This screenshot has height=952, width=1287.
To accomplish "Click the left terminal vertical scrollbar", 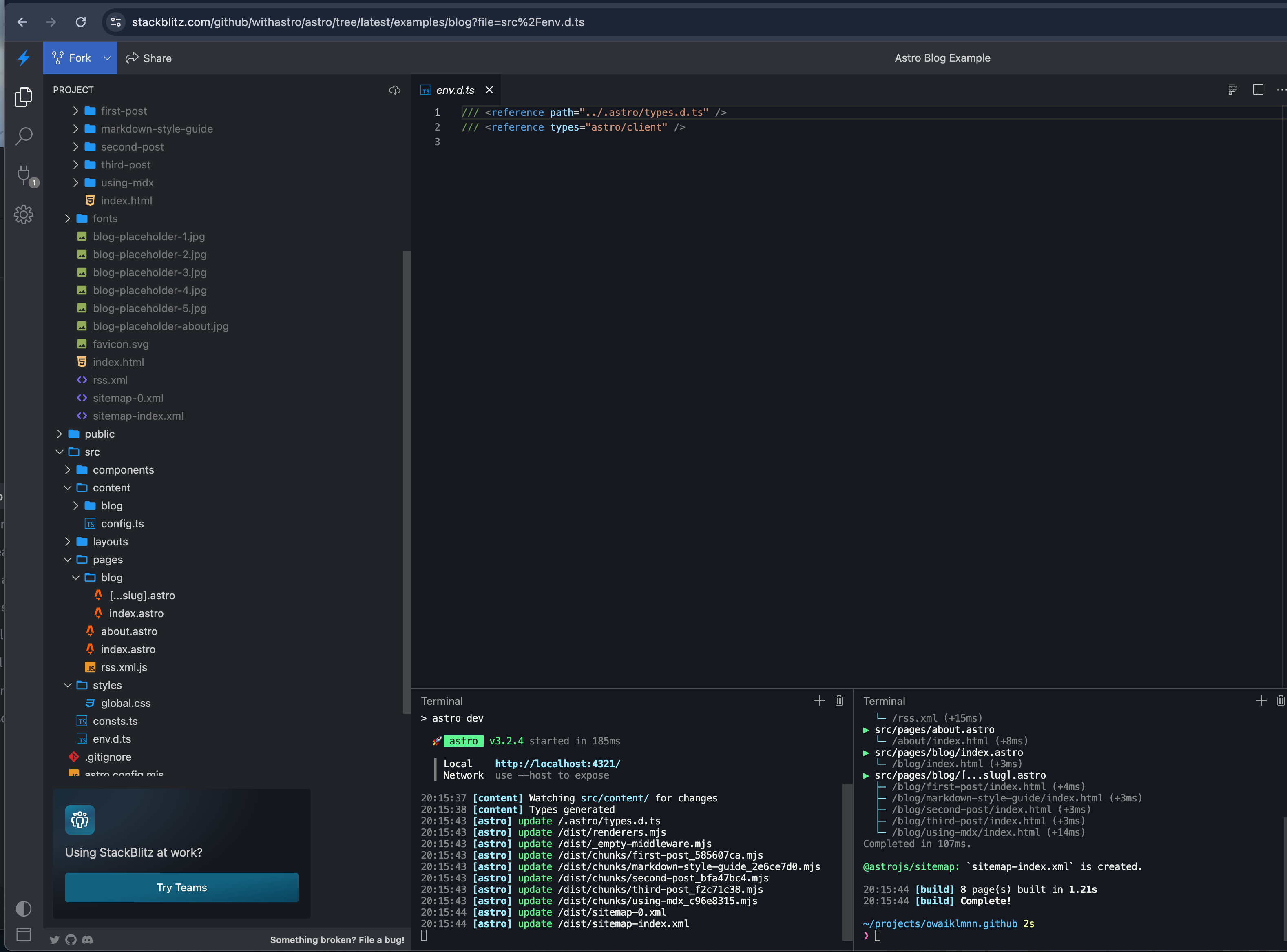I will pos(847,861).
